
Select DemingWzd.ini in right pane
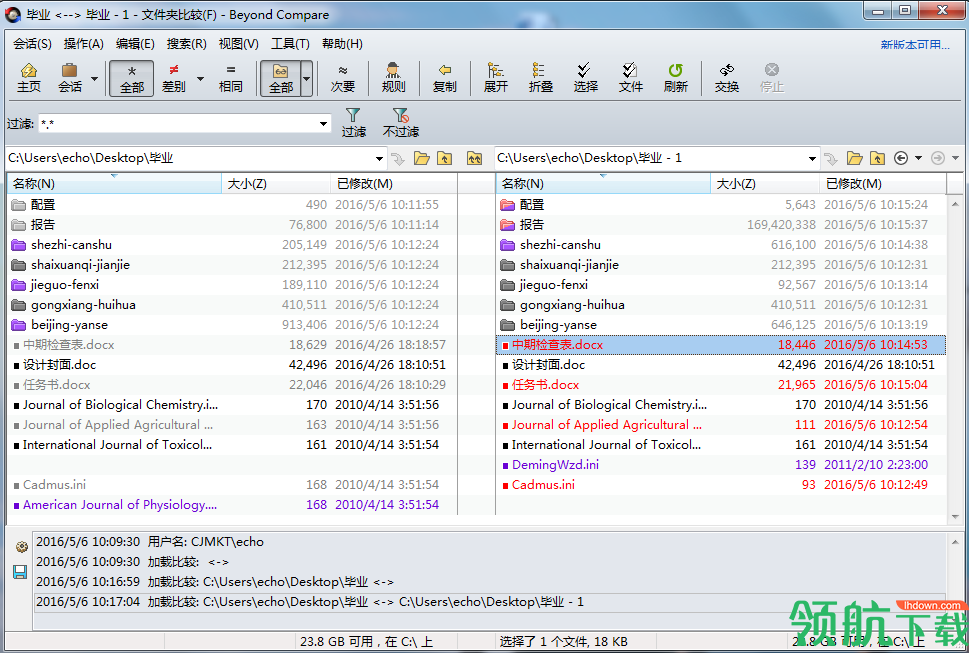tap(721, 465)
